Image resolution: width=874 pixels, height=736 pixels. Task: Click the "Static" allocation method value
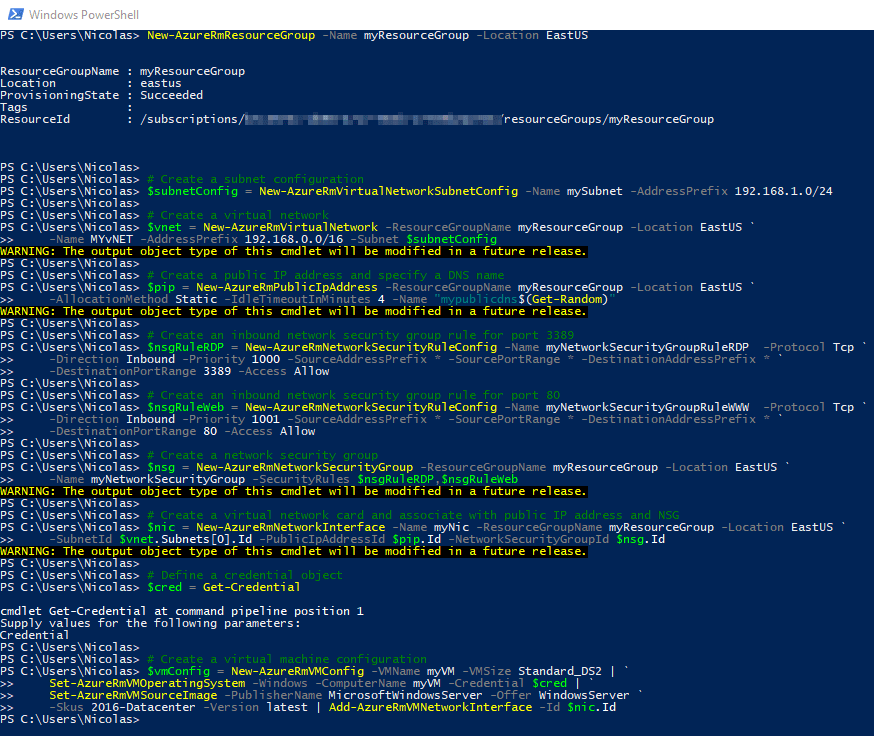[x=196, y=299]
